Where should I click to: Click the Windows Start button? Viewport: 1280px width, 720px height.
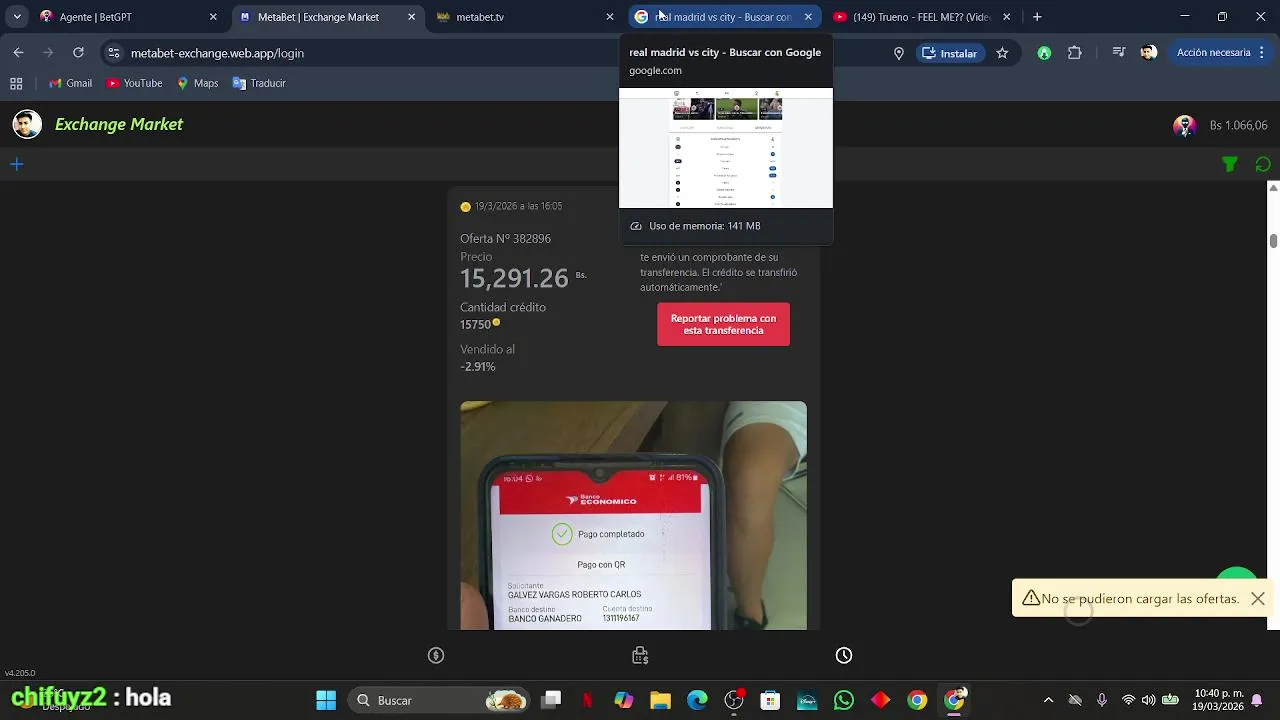tap(326, 700)
